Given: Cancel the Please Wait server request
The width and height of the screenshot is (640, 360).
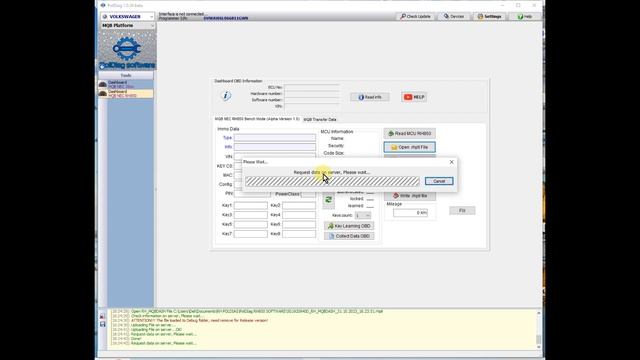Looking at the screenshot, I should click(x=439, y=181).
